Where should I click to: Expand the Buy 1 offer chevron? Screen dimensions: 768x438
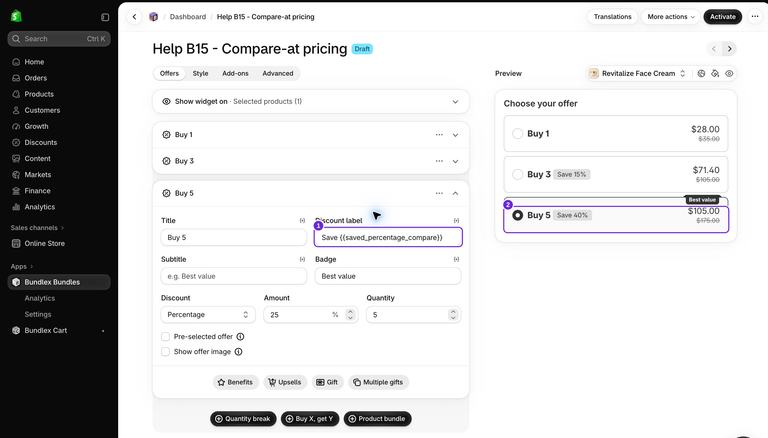pyautogui.click(x=456, y=135)
